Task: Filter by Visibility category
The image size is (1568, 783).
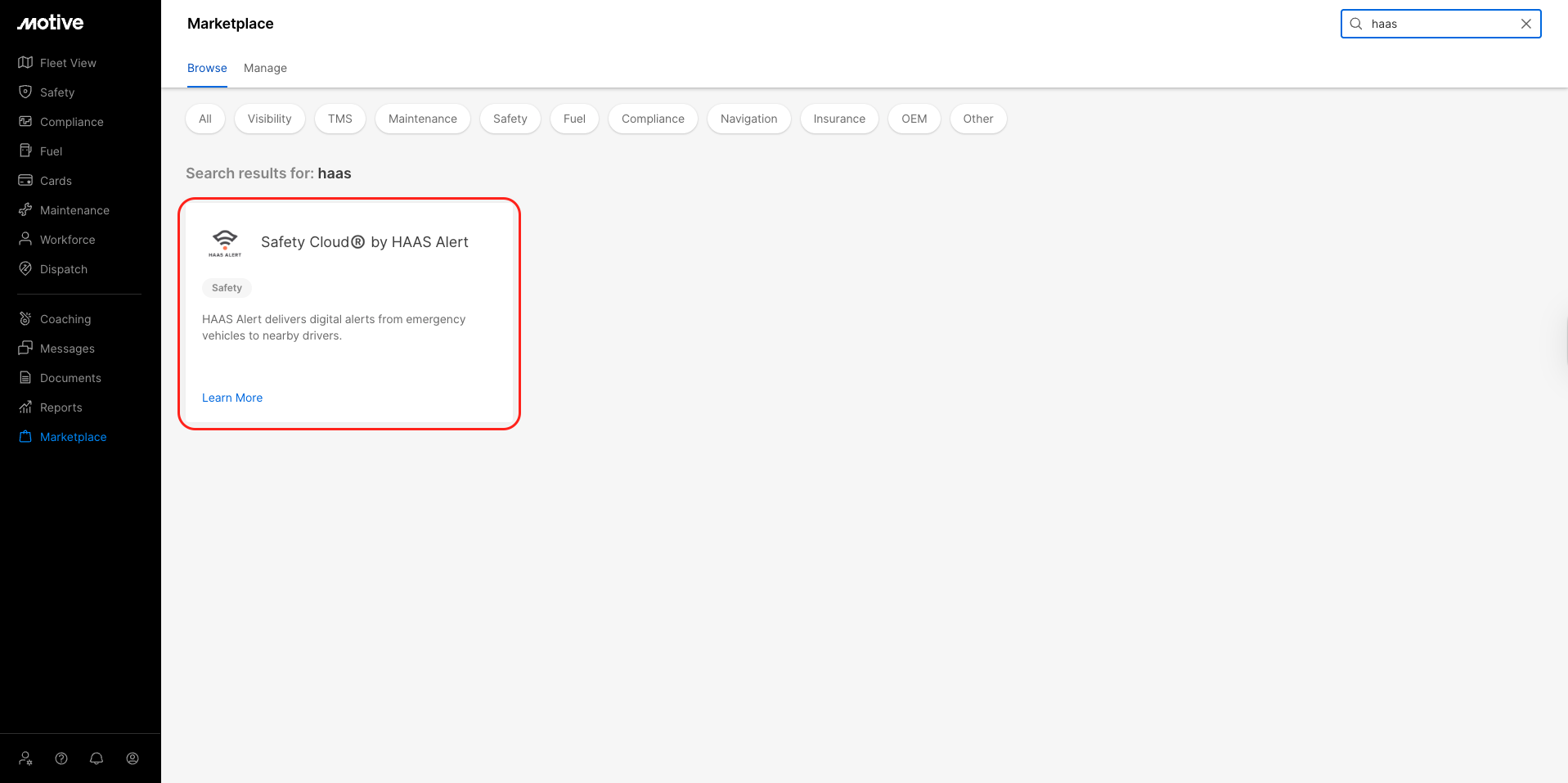Action: pyautogui.click(x=269, y=119)
